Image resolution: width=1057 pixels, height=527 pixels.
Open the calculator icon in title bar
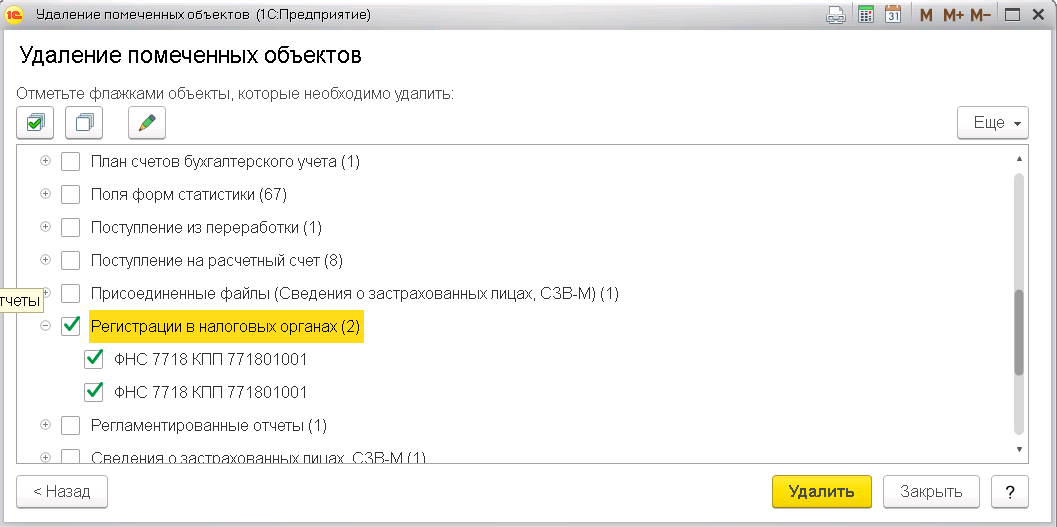(x=867, y=15)
